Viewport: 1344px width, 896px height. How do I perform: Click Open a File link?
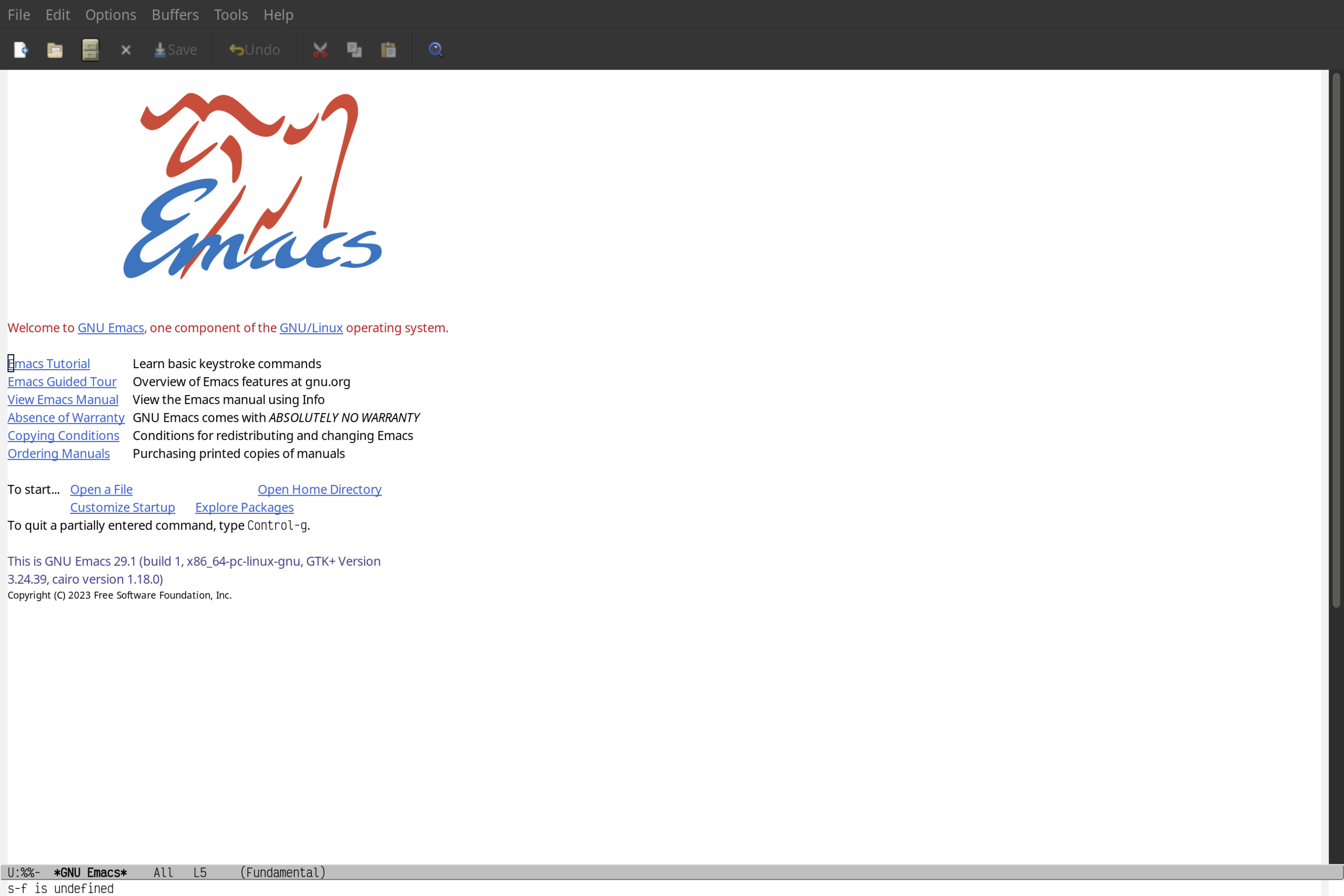100,489
